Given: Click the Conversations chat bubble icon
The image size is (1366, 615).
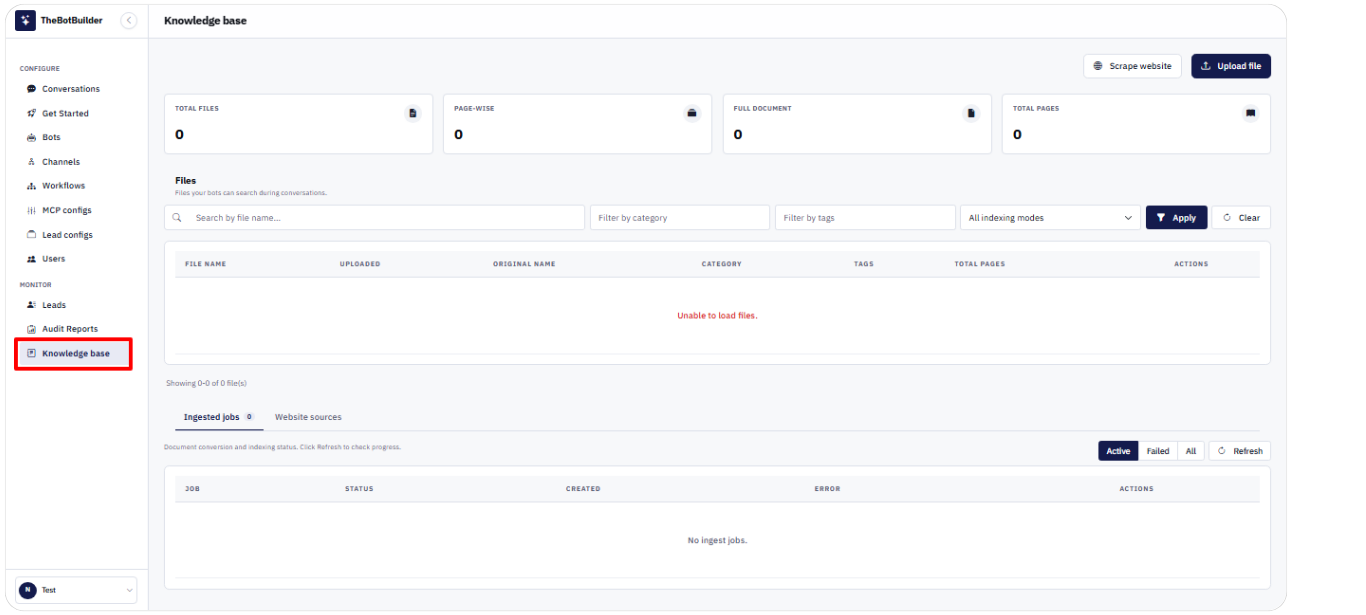Looking at the screenshot, I should pos(32,89).
